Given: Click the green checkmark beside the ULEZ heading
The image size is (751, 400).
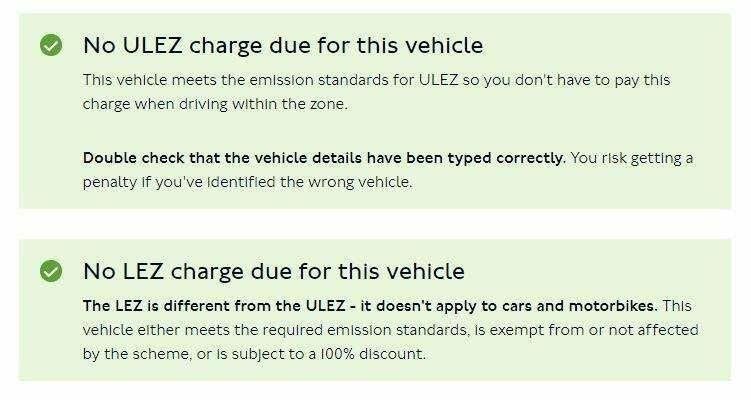Looking at the screenshot, I should coord(51,45).
